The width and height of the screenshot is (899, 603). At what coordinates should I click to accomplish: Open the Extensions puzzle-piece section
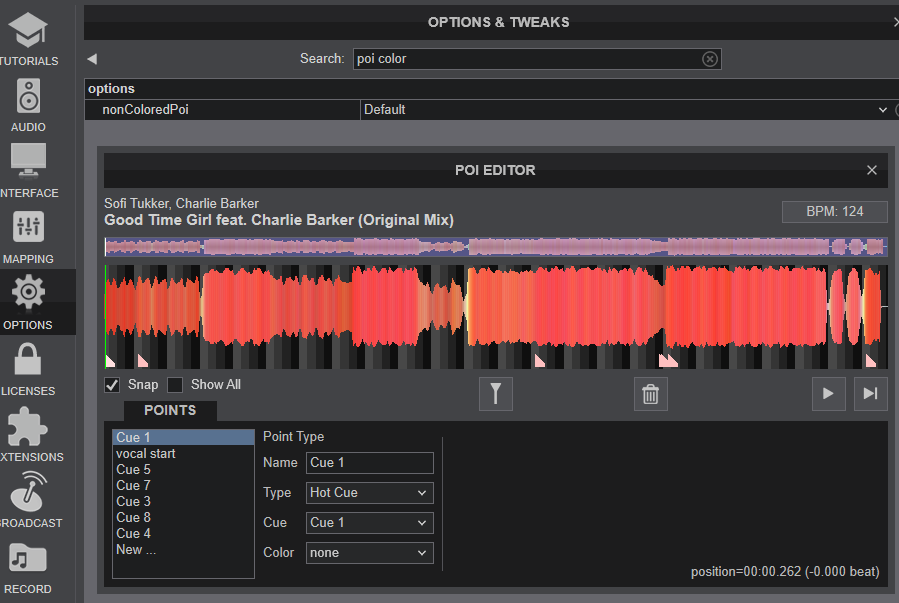(x=29, y=435)
